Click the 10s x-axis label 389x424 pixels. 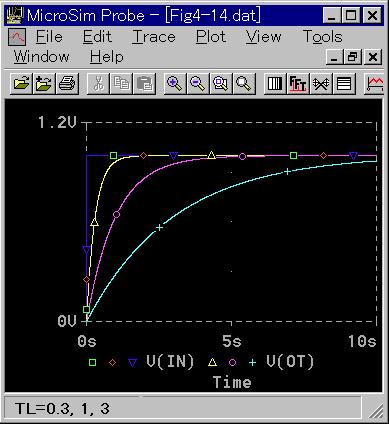coord(362,341)
